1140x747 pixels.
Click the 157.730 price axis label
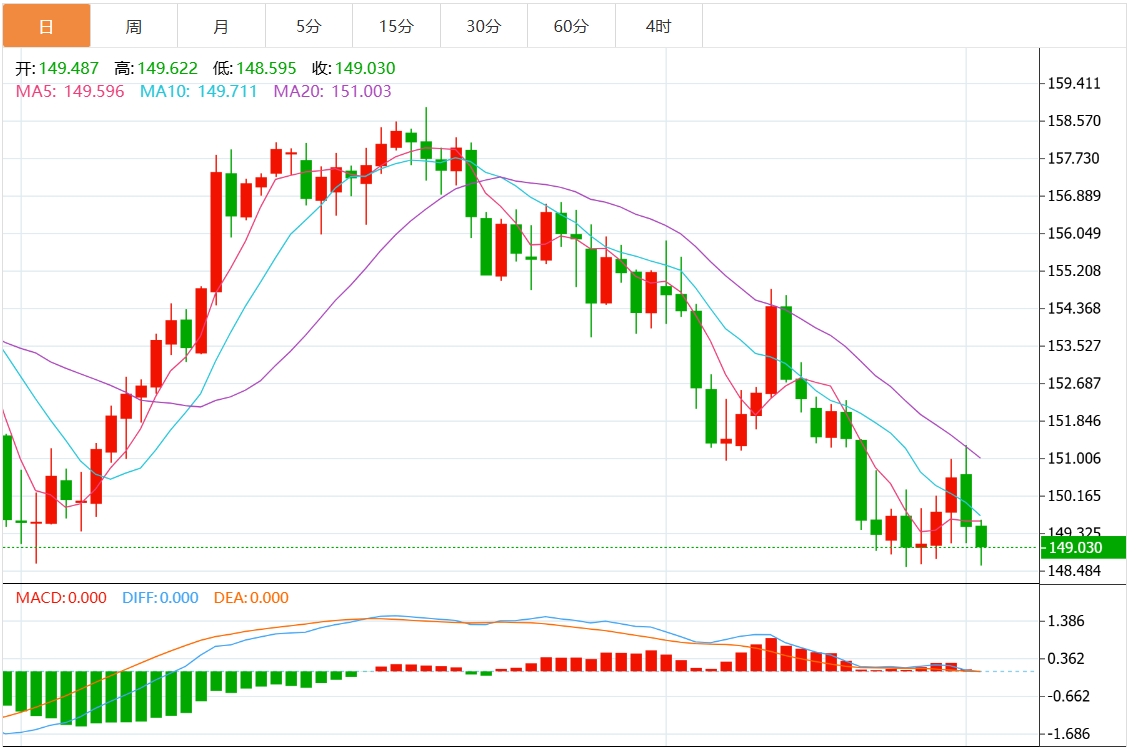pos(1074,159)
